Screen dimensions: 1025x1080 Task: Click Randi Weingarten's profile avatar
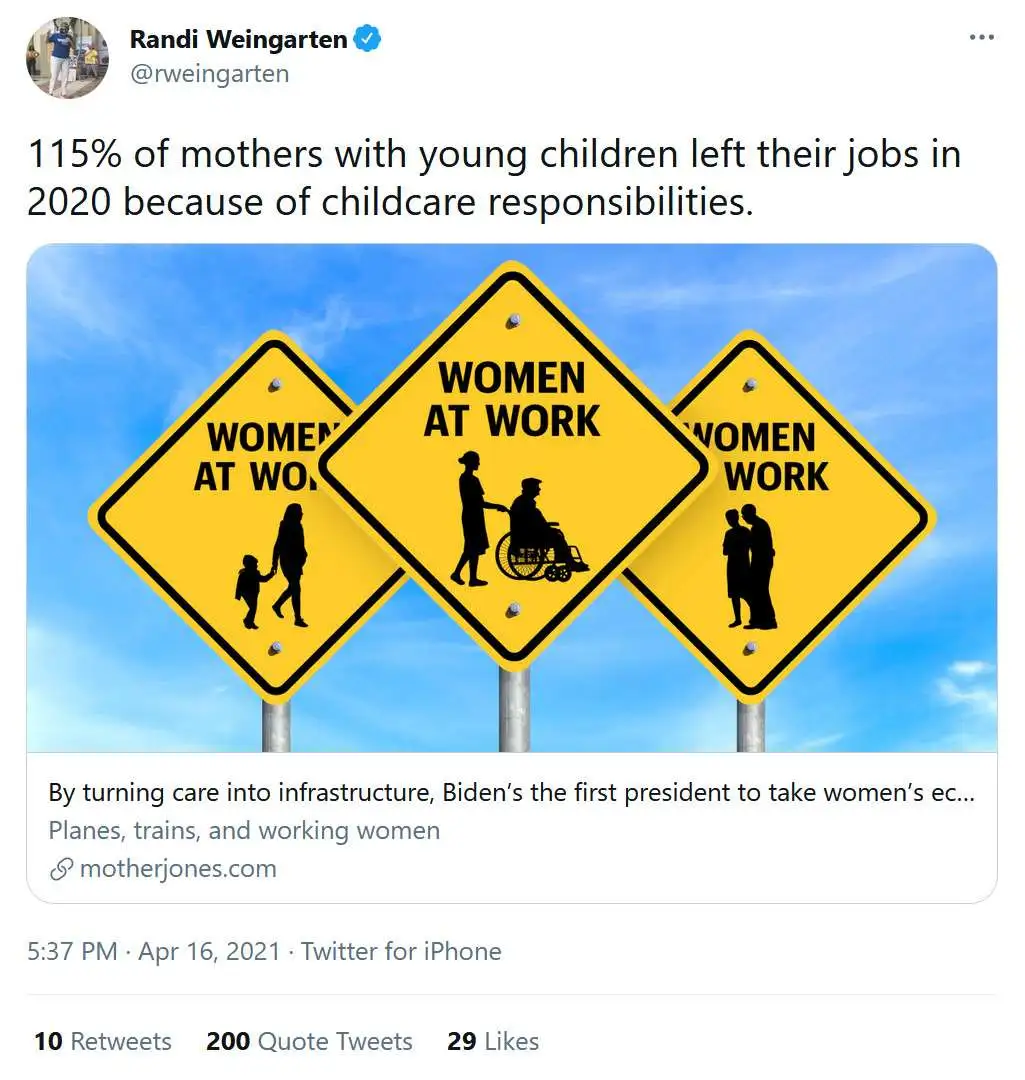coord(67,58)
